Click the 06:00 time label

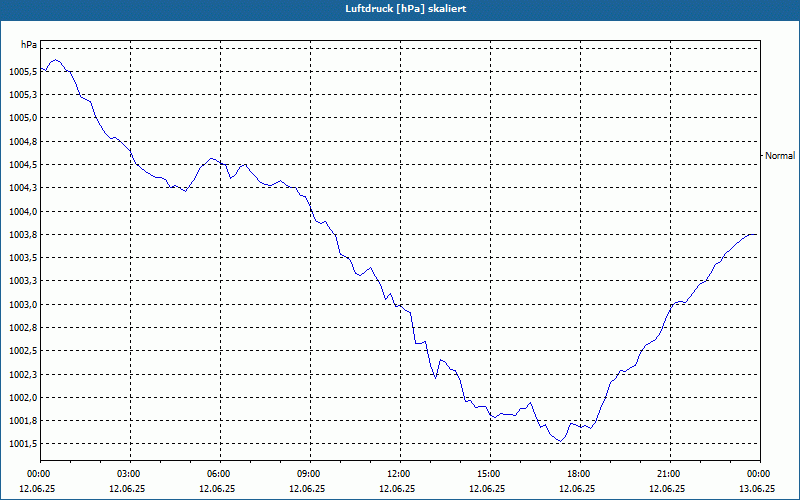(217, 474)
